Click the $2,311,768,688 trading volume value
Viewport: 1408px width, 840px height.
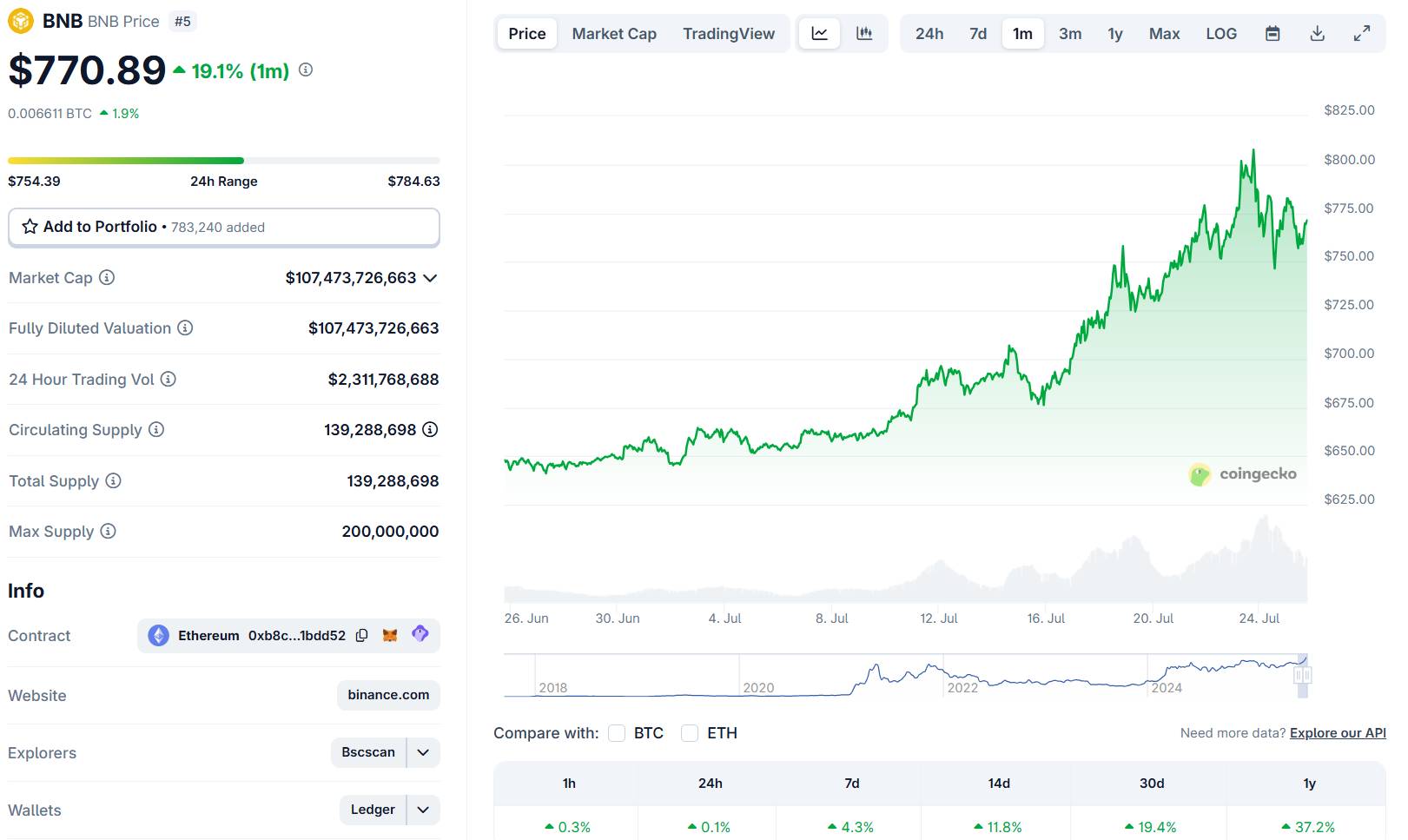click(383, 380)
